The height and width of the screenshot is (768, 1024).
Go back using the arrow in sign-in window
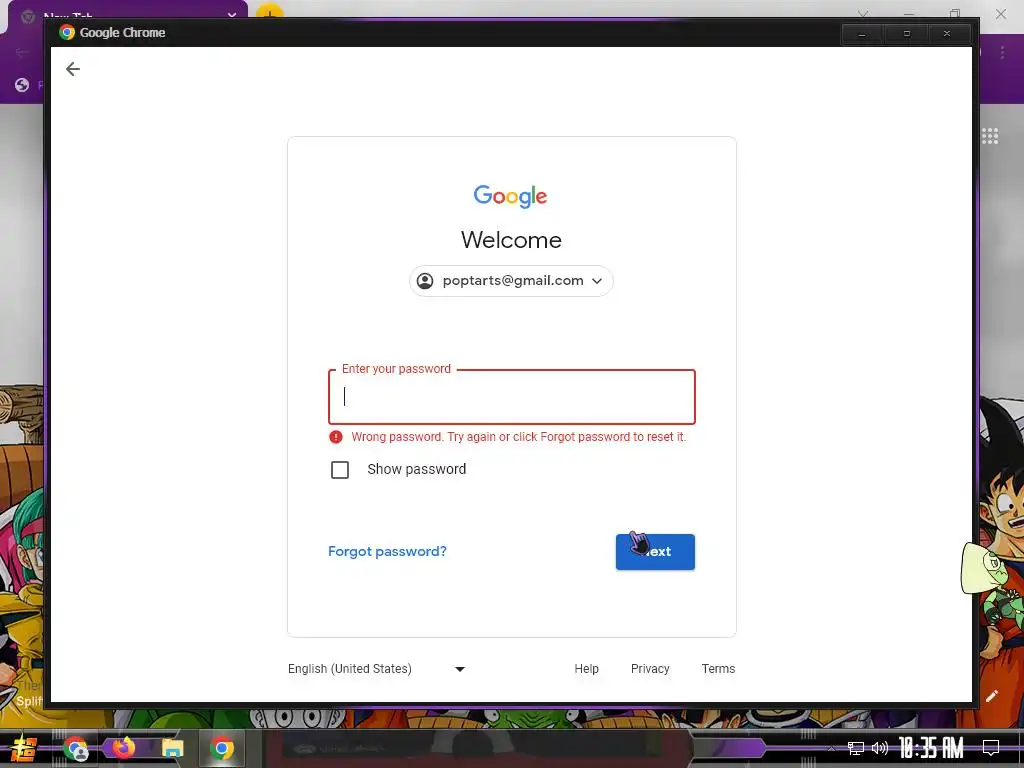[72, 69]
